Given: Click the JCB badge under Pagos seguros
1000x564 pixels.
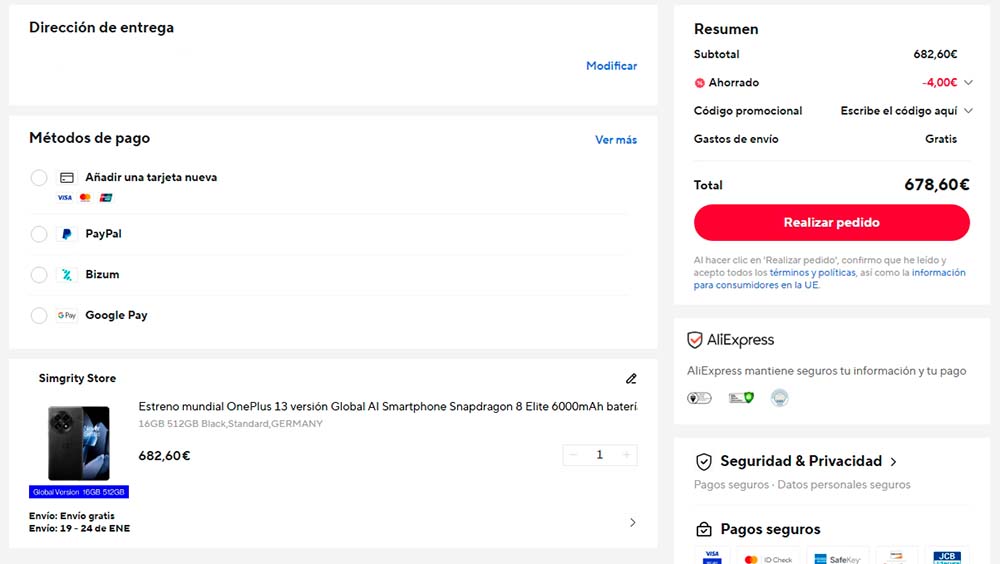Looking at the screenshot, I should 946,556.
